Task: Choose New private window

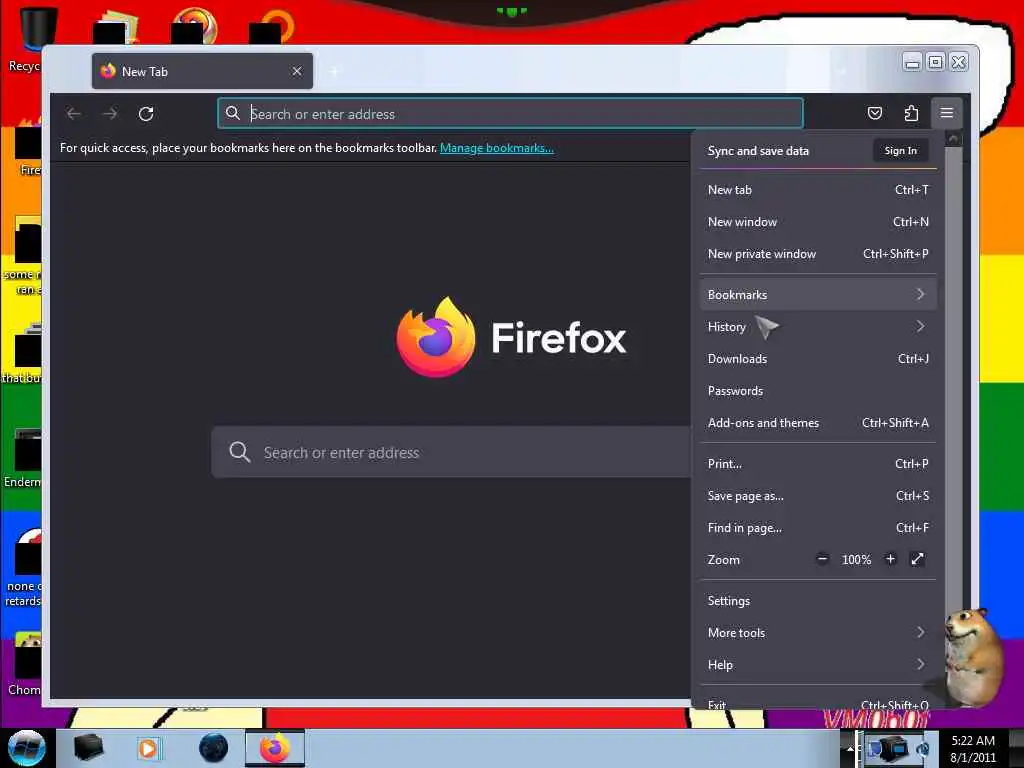Action: [818, 253]
